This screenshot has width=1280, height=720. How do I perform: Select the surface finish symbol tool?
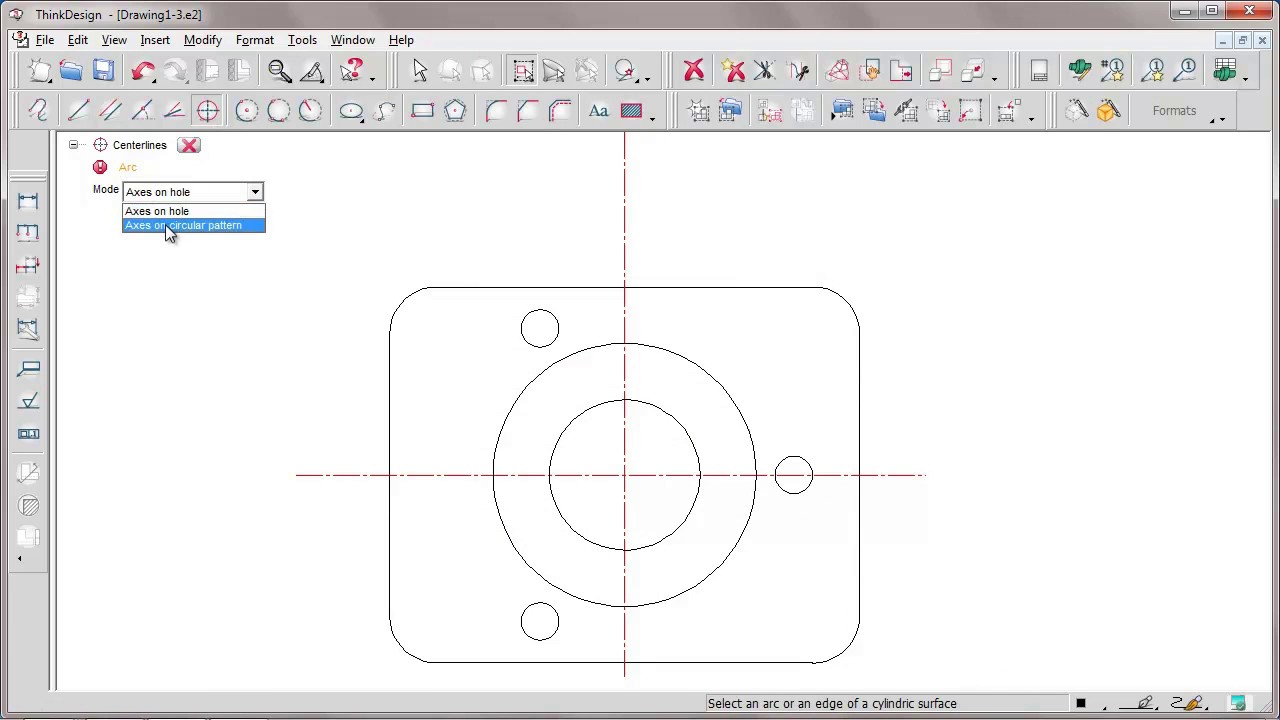28,401
